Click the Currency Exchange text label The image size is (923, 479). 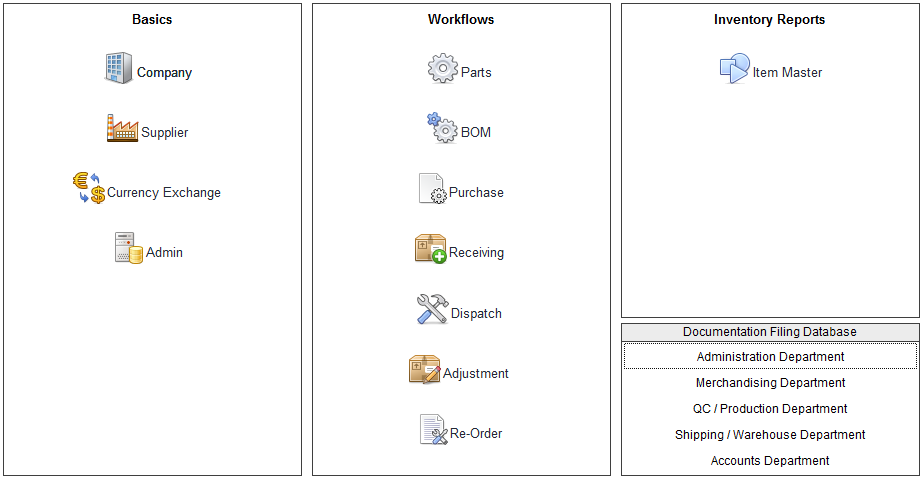coord(164,193)
